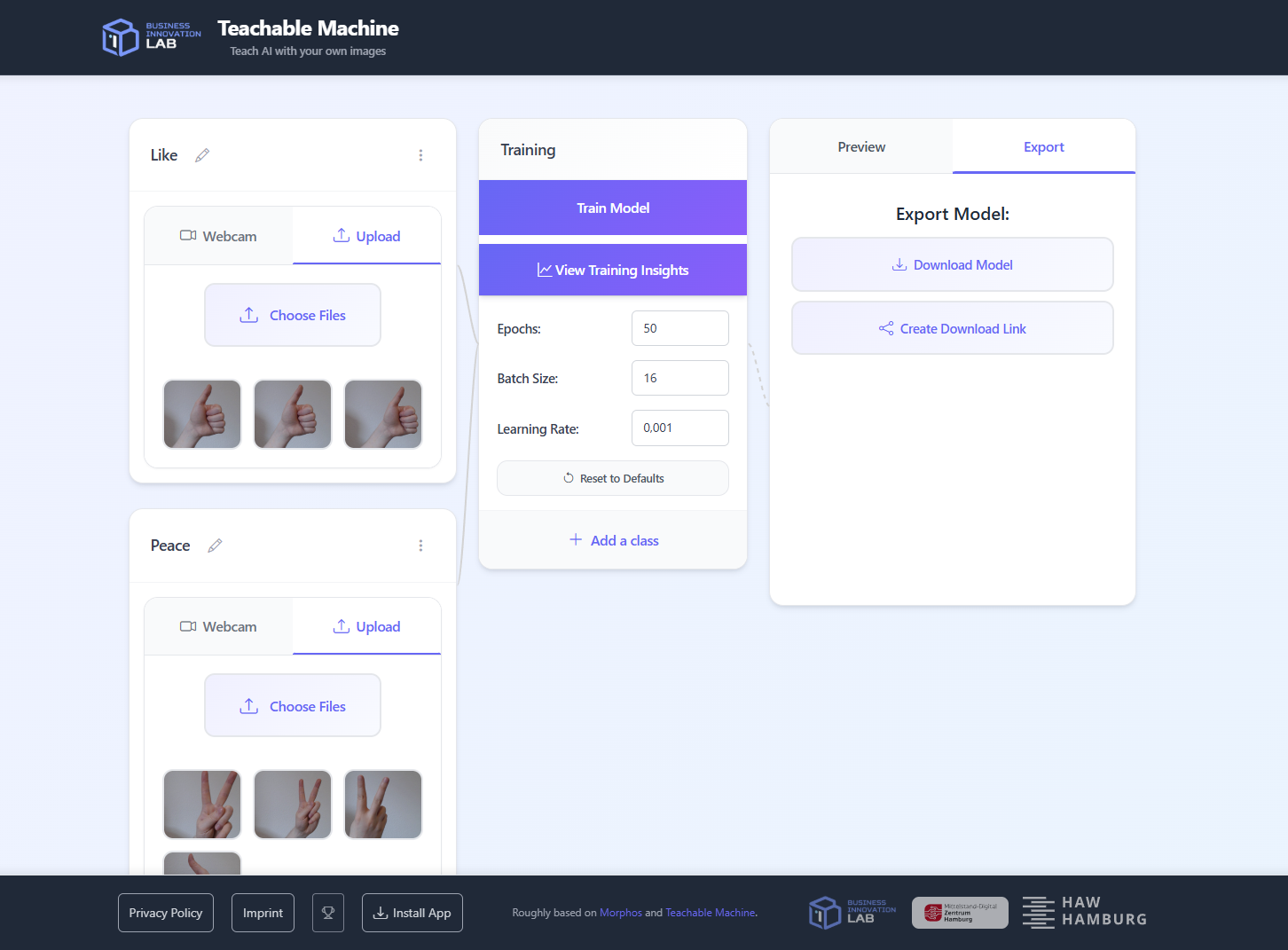Edit the Peace class name via pencil
The width and height of the screenshot is (1288, 950).
coord(215,546)
